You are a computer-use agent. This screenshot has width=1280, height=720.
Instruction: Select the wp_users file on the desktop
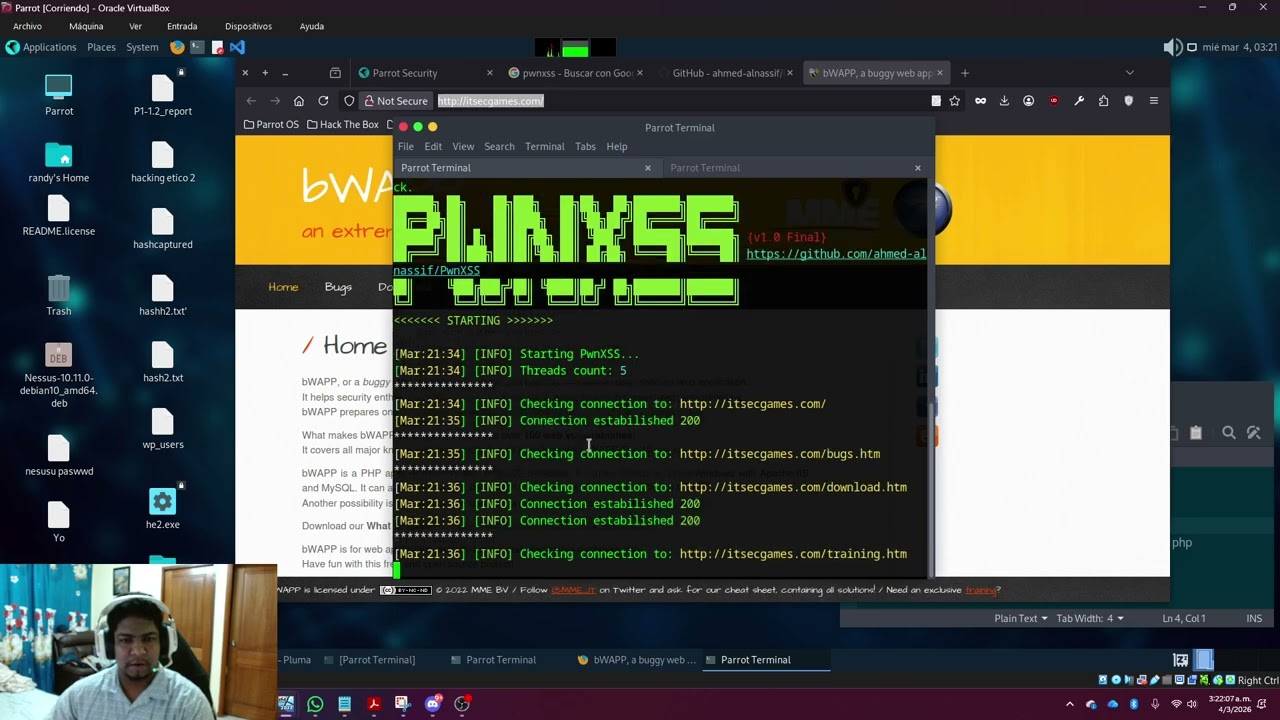163,429
